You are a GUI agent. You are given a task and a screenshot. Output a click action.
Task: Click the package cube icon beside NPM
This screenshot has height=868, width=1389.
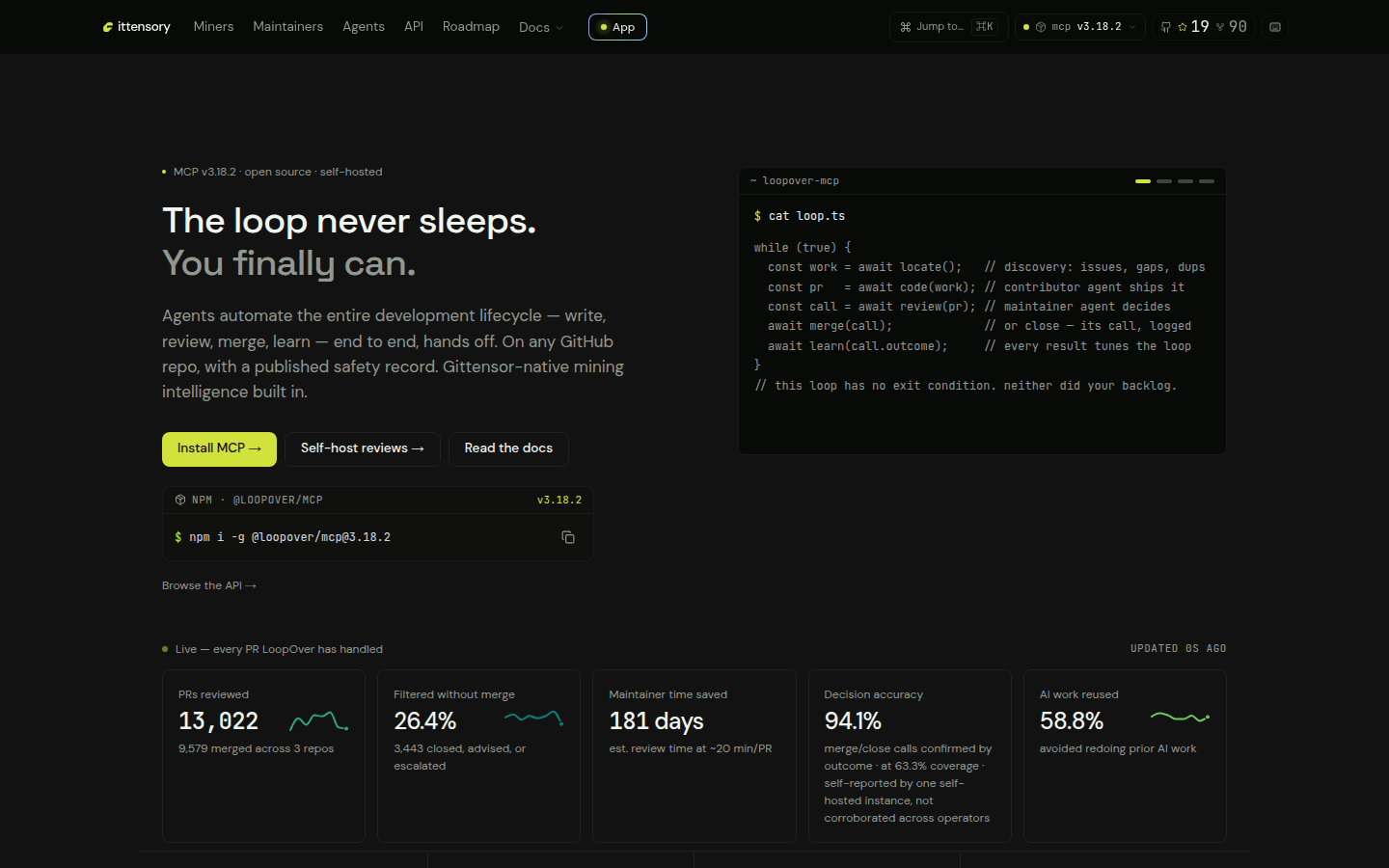coord(180,500)
